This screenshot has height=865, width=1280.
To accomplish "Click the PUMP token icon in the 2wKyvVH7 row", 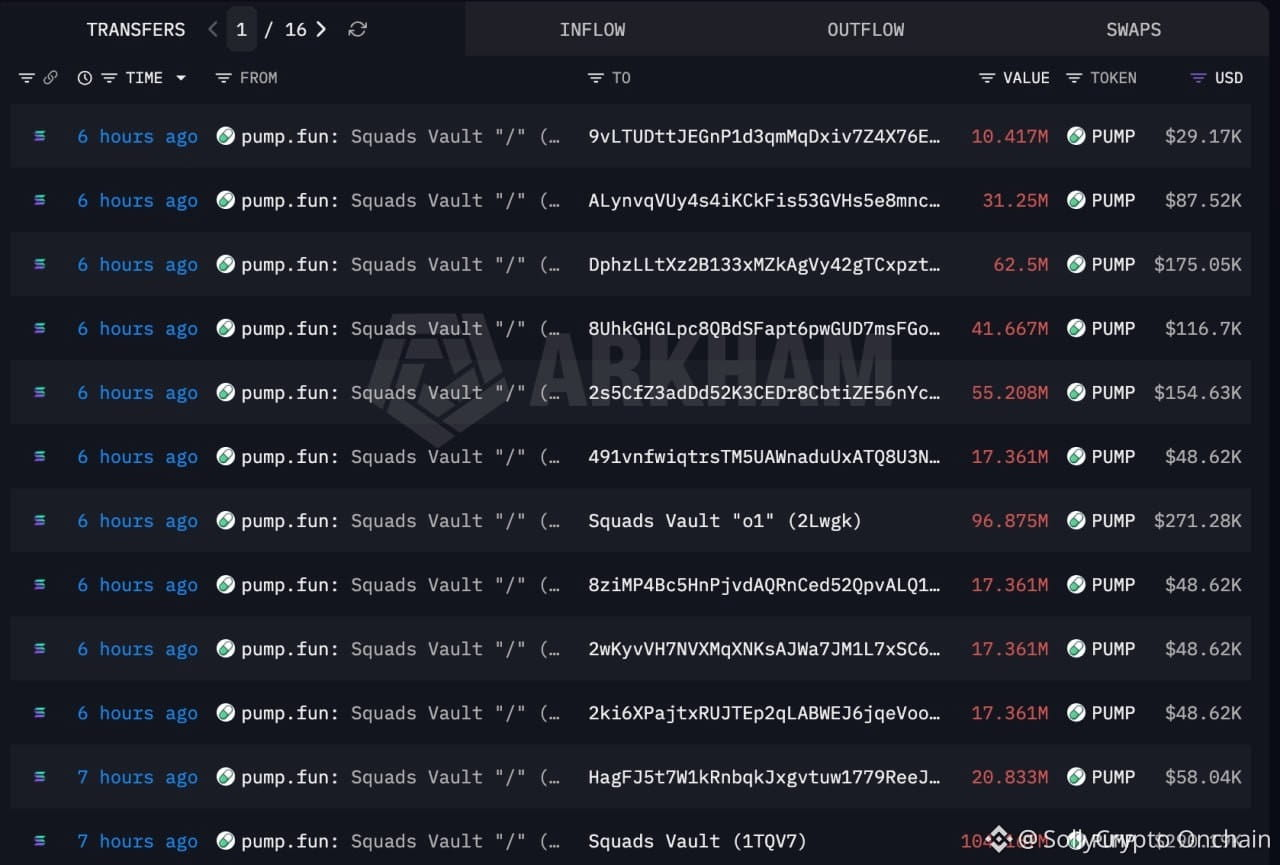I will coord(1076,649).
